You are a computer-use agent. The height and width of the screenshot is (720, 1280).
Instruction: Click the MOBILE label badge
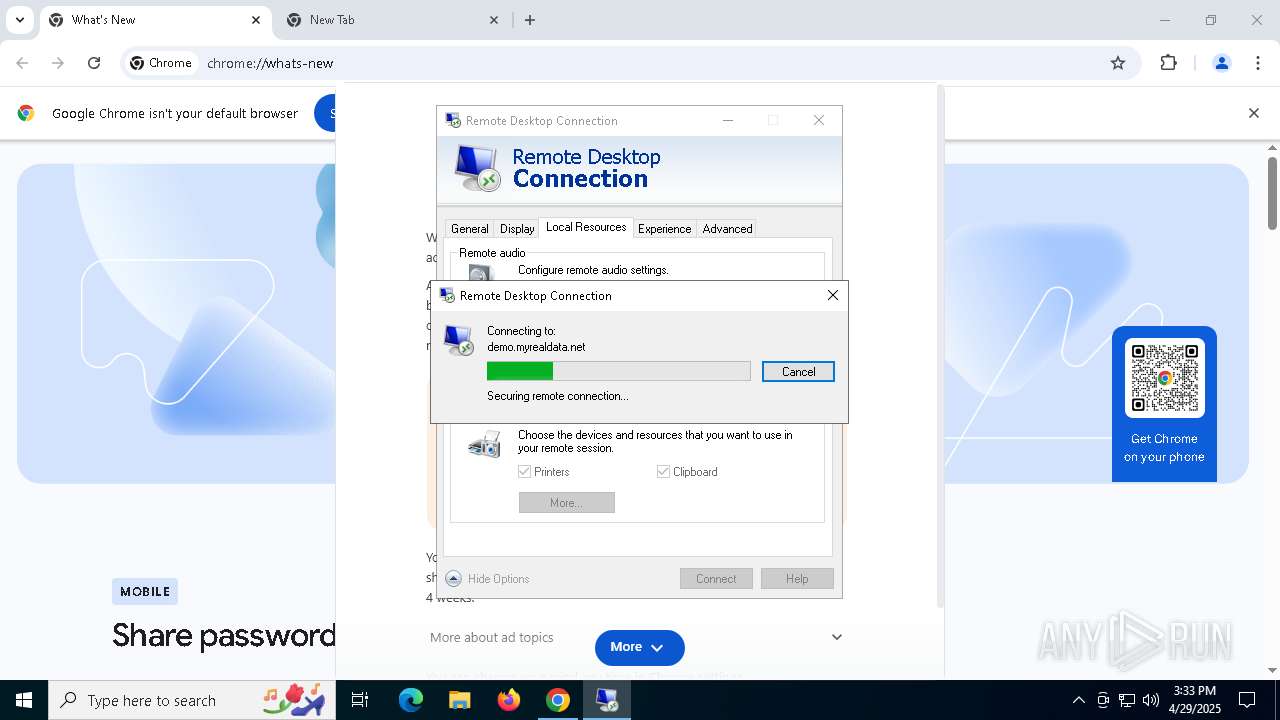145,591
